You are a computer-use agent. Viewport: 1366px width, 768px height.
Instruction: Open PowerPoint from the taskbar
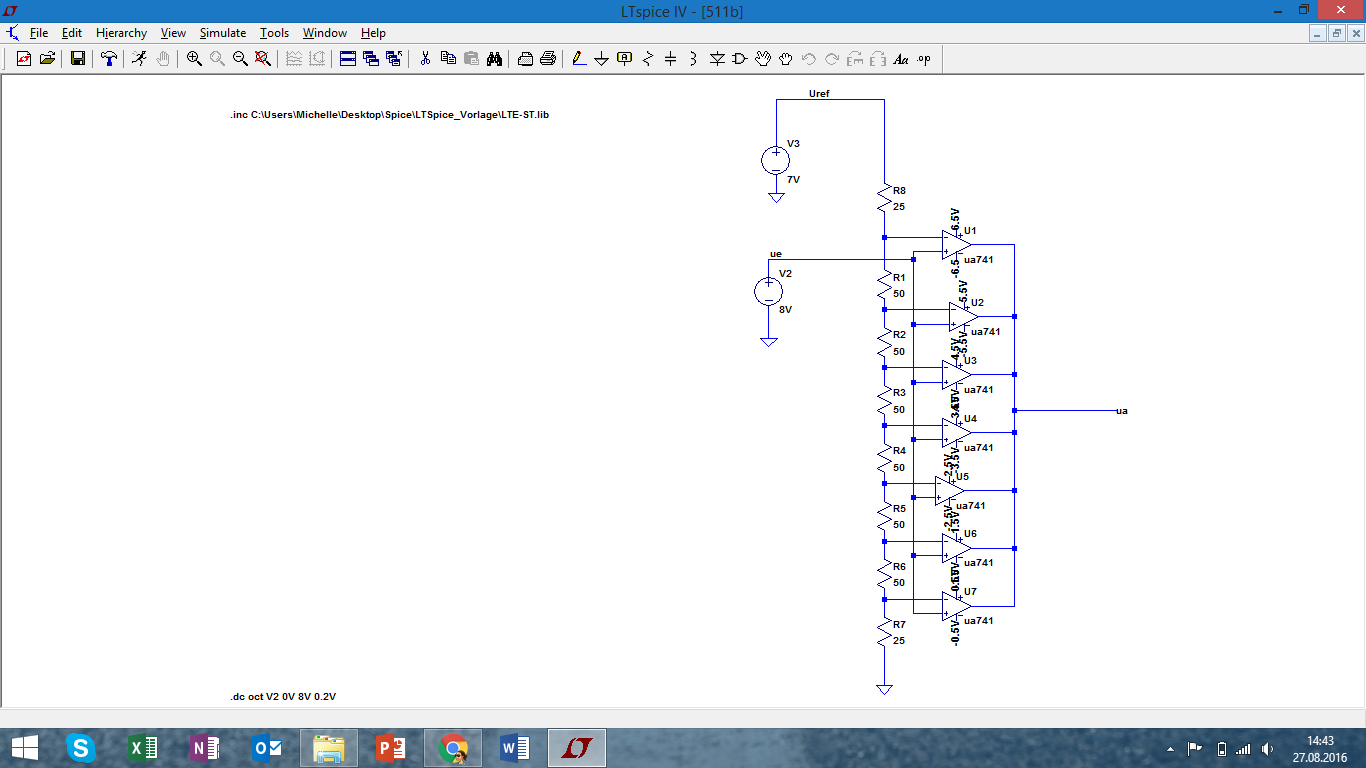click(x=391, y=747)
